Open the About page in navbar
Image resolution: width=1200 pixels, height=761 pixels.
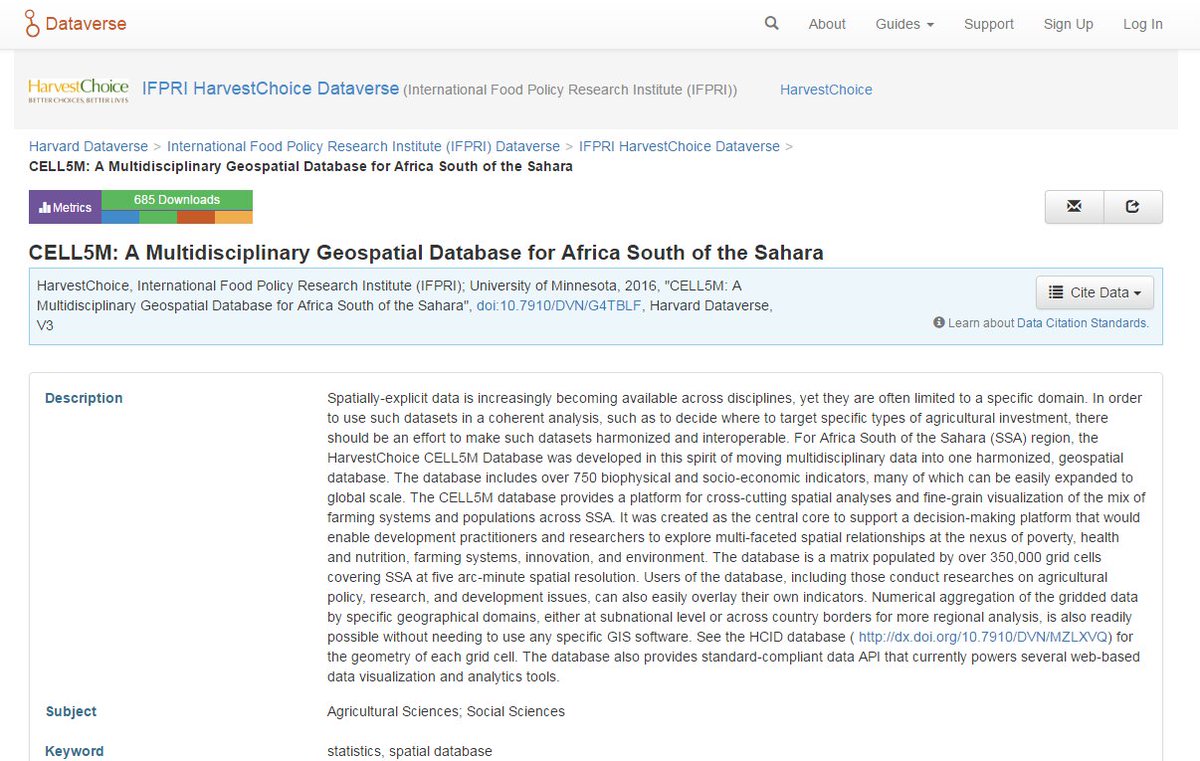tap(827, 24)
